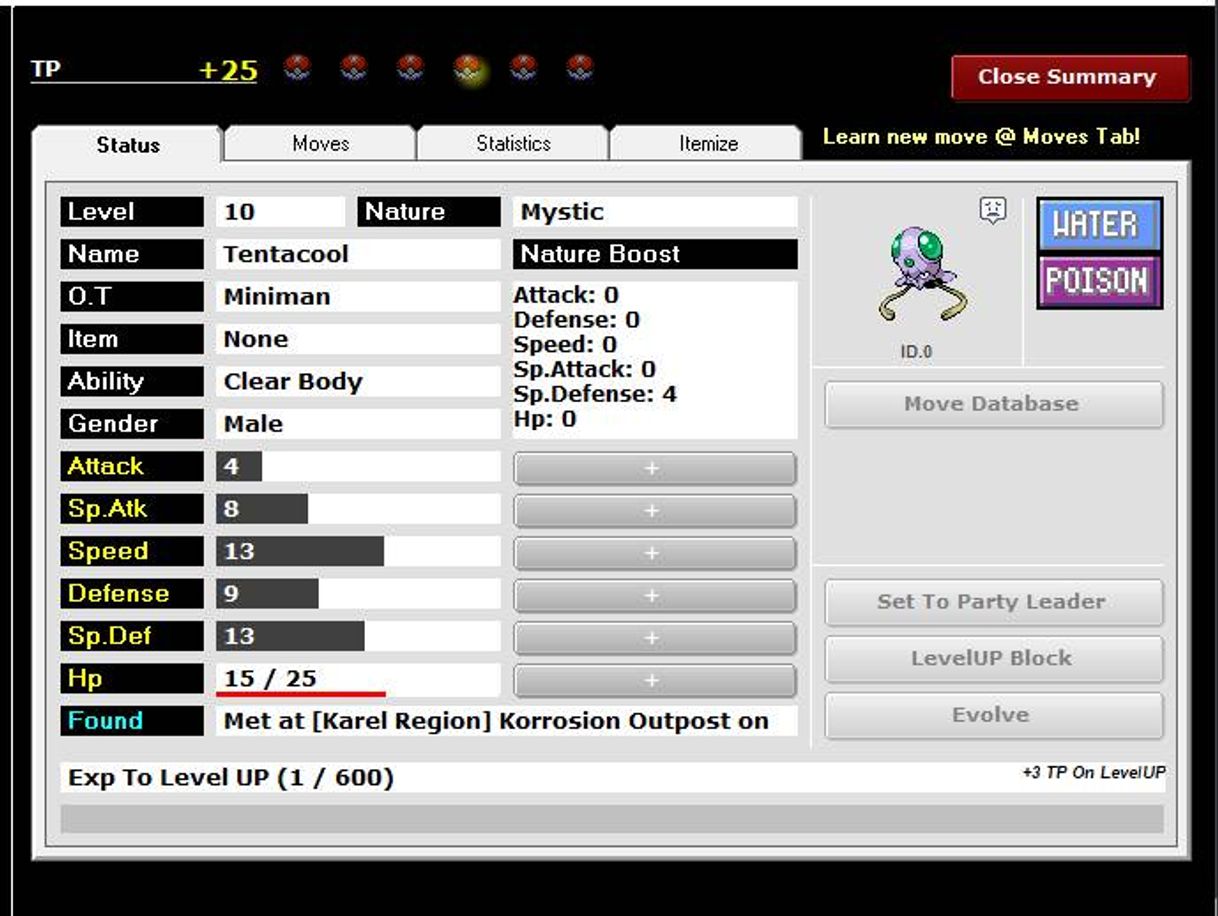Click the yellow Attack stat label
The width and height of the screenshot is (1218, 916).
click(x=132, y=466)
